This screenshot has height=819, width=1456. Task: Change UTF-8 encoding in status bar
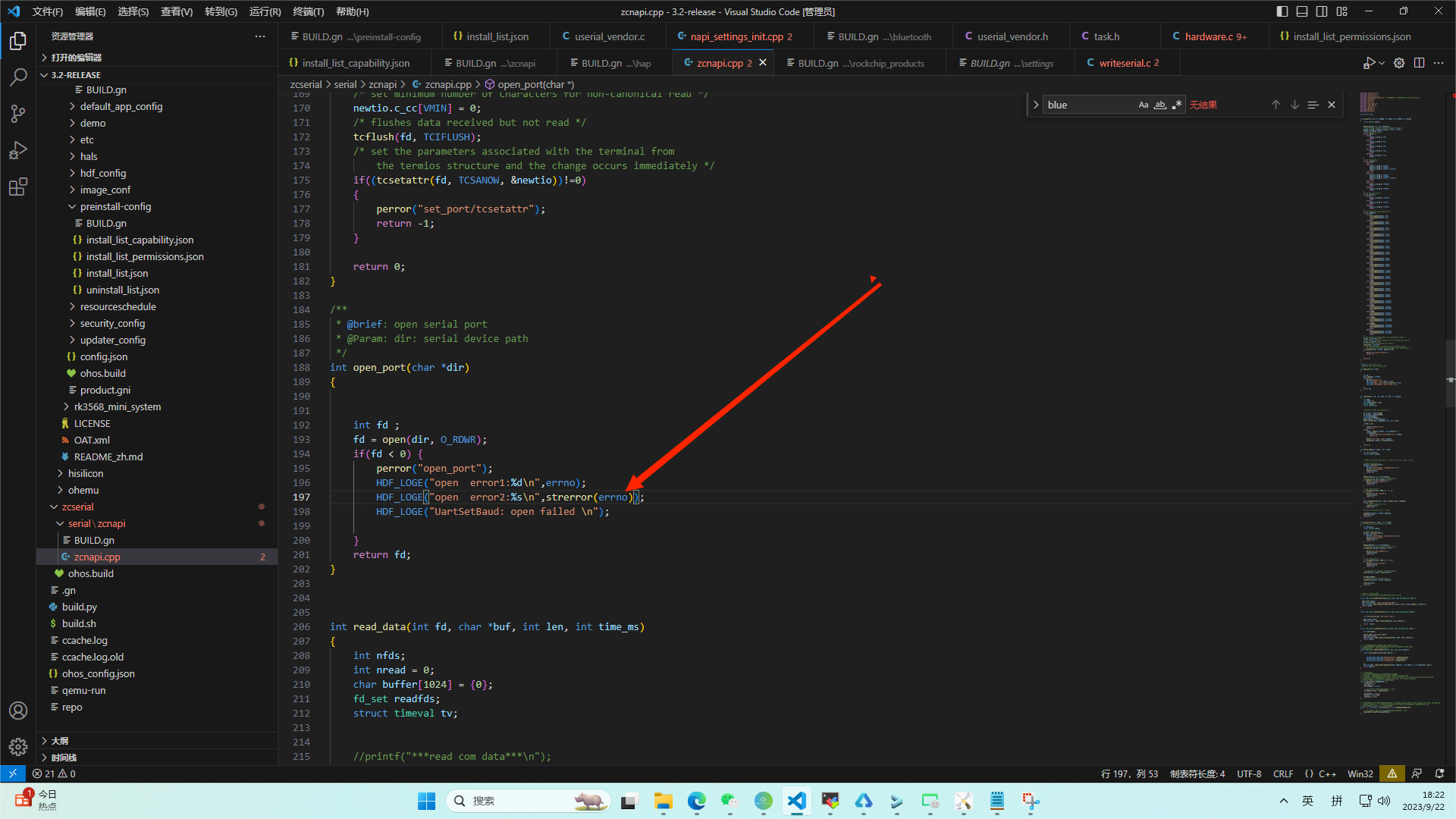point(1249,773)
